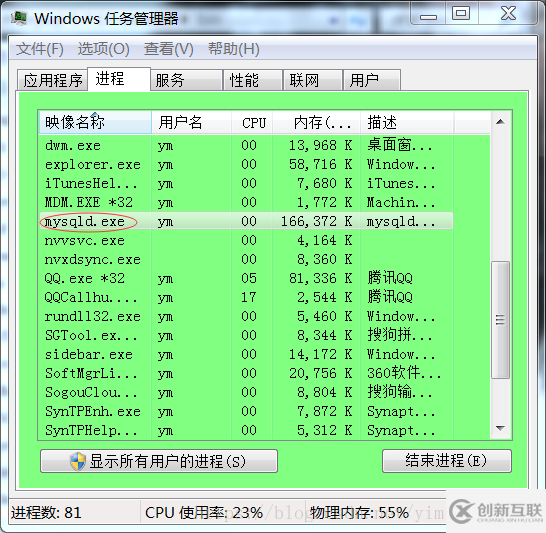Open the 查看(V) menu
Image resolution: width=546 pixels, height=533 pixels.
[x=169, y=49]
